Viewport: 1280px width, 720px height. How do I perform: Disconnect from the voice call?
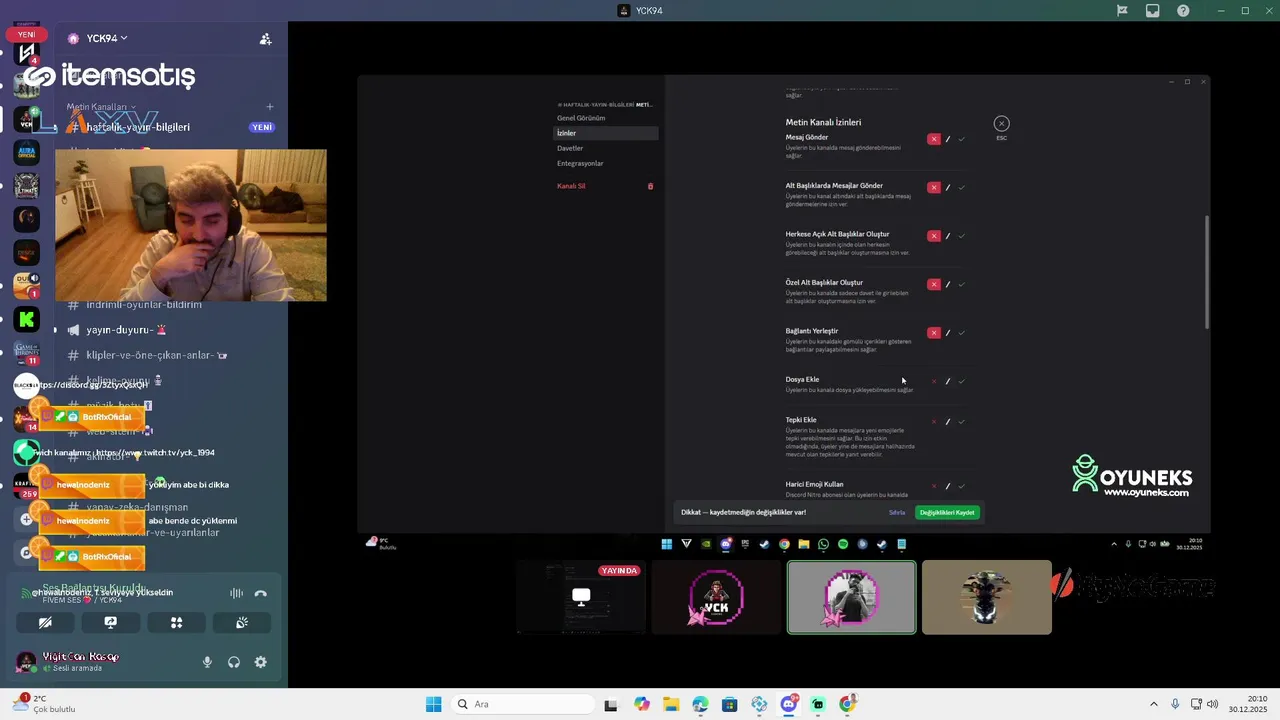coord(261,593)
